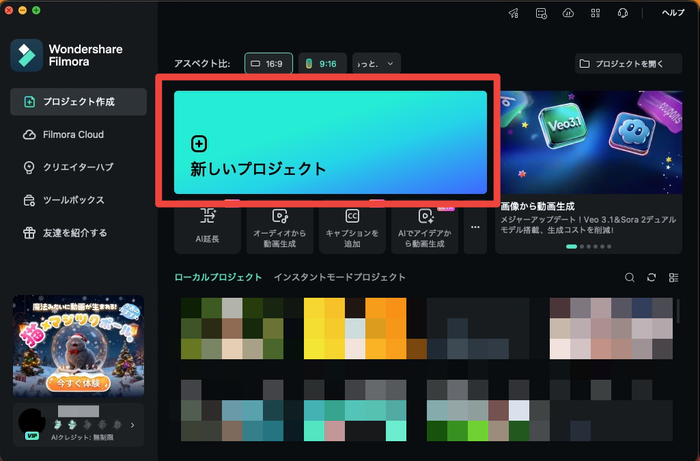Open the headset customer support icon
Image resolution: width=700 pixels, height=461 pixels.
(623, 13)
